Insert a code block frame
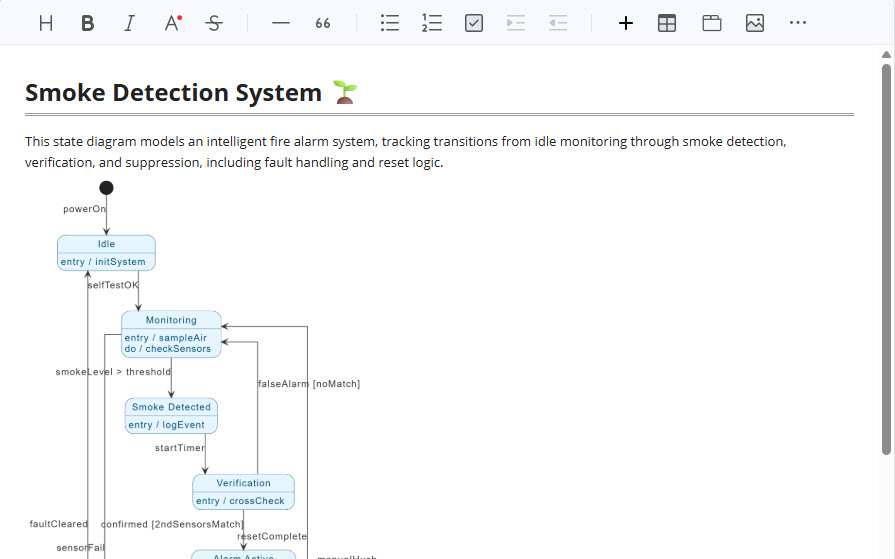This screenshot has height=559, width=895. (x=712, y=23)
